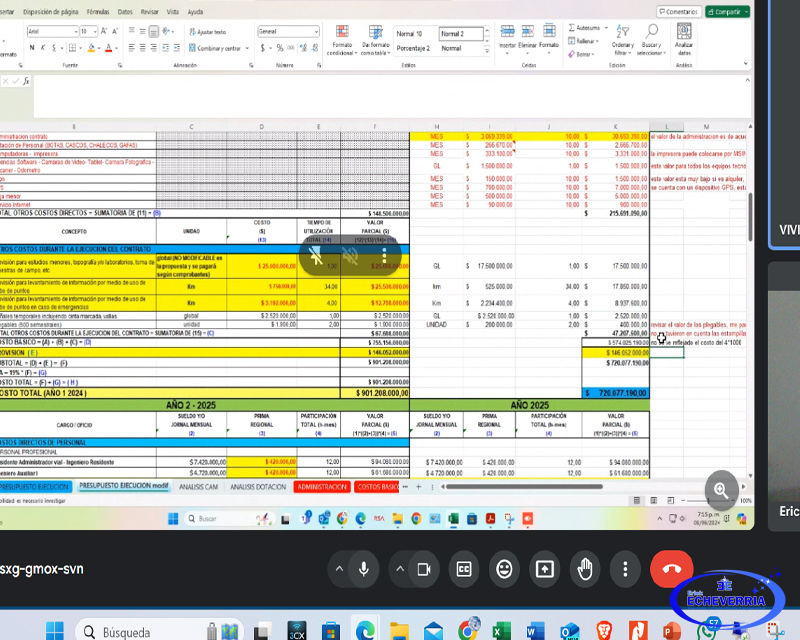Click the Comentarios button

click(x=677, y=12)
